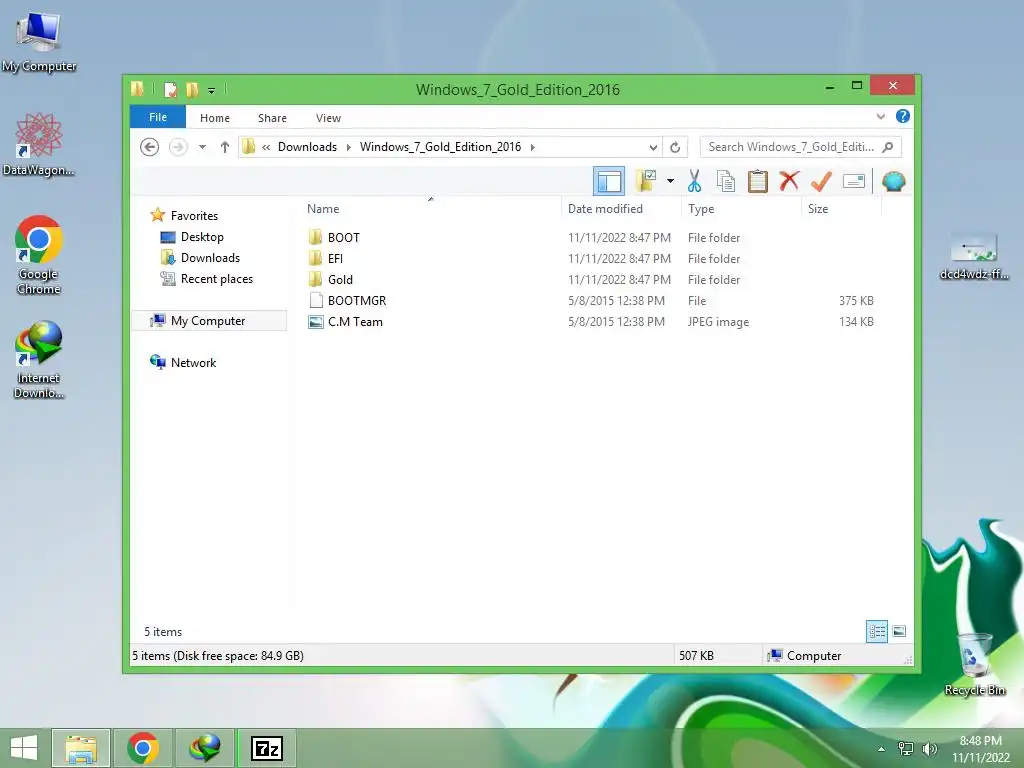Click File Explorer on the taskbar

81,748
